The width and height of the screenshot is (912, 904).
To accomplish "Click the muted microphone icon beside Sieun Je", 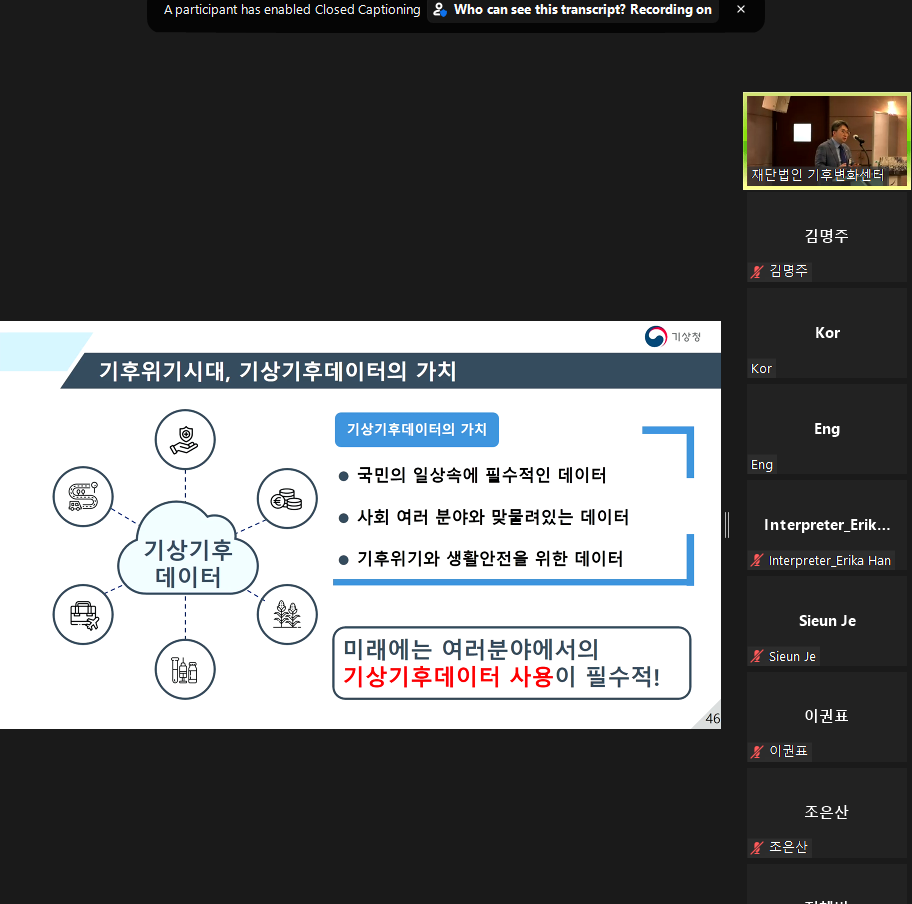I will point(756,656).
